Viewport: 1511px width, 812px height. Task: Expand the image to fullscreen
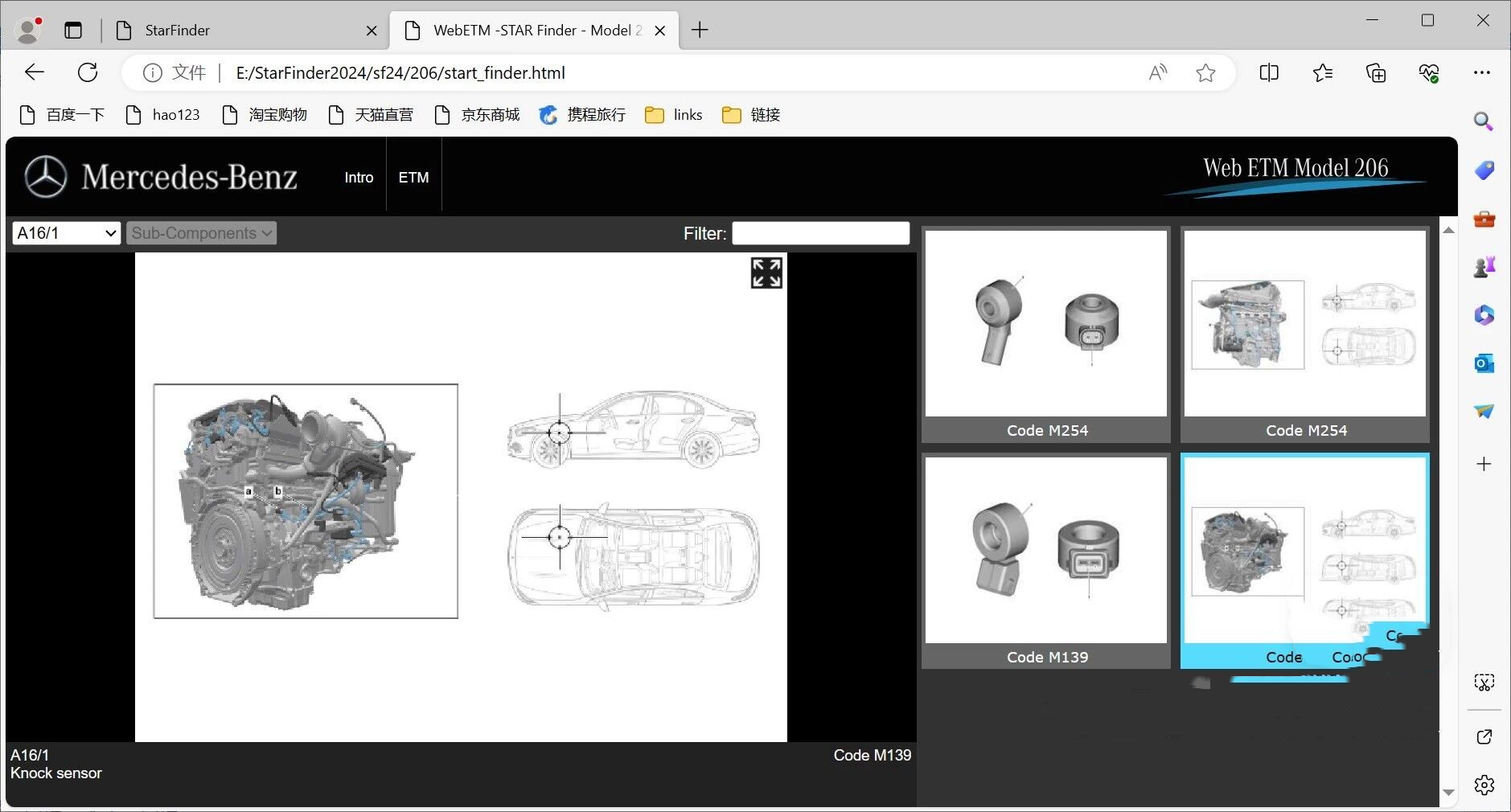coord(766,273)
